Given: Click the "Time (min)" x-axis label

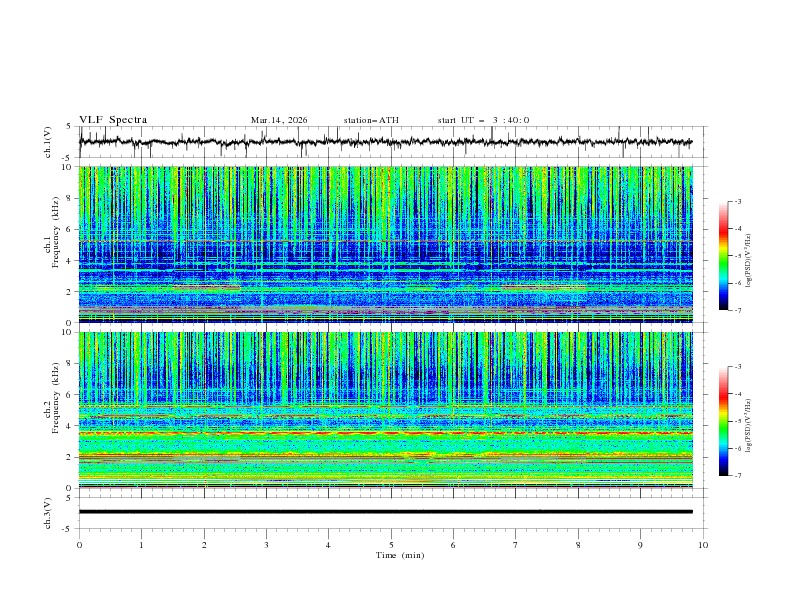Looking at the screenshot, I should tap(400, 555).
